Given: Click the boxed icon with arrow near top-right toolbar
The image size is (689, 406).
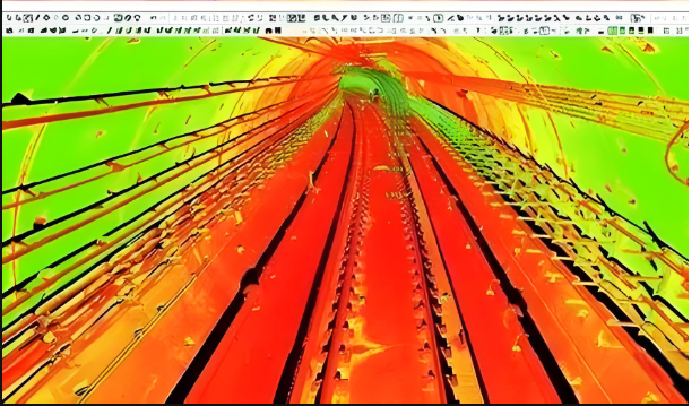Looking at the screenshot, I should [639, 18].
